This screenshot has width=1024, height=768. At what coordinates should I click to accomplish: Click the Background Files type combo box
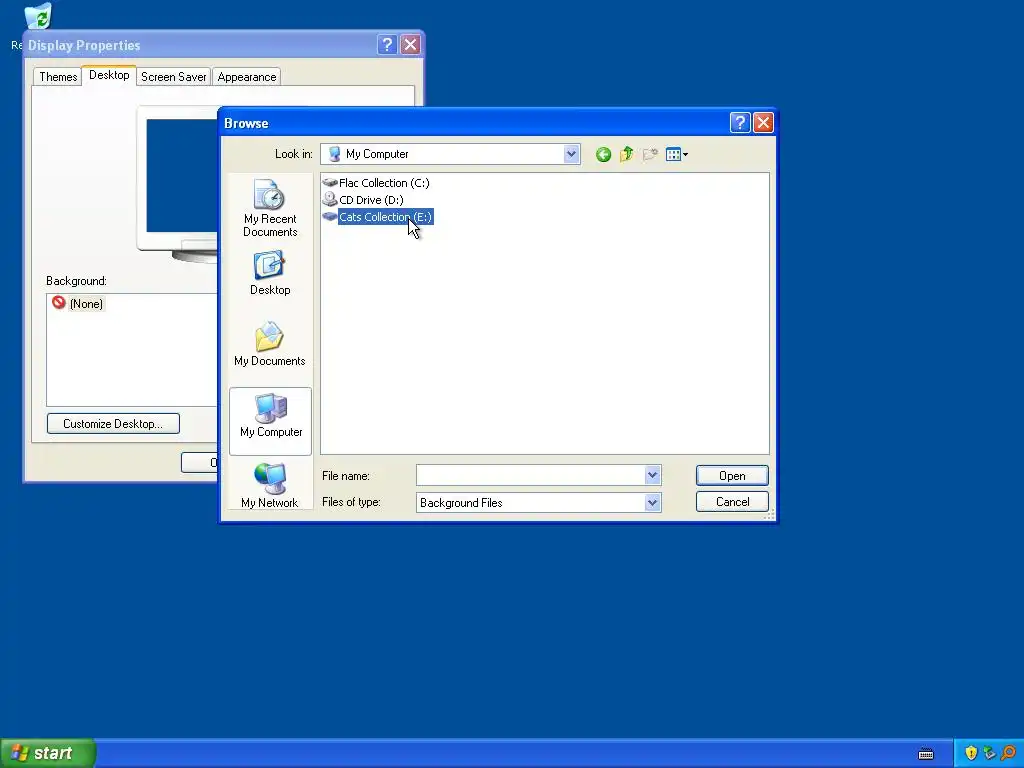point(538,502)
